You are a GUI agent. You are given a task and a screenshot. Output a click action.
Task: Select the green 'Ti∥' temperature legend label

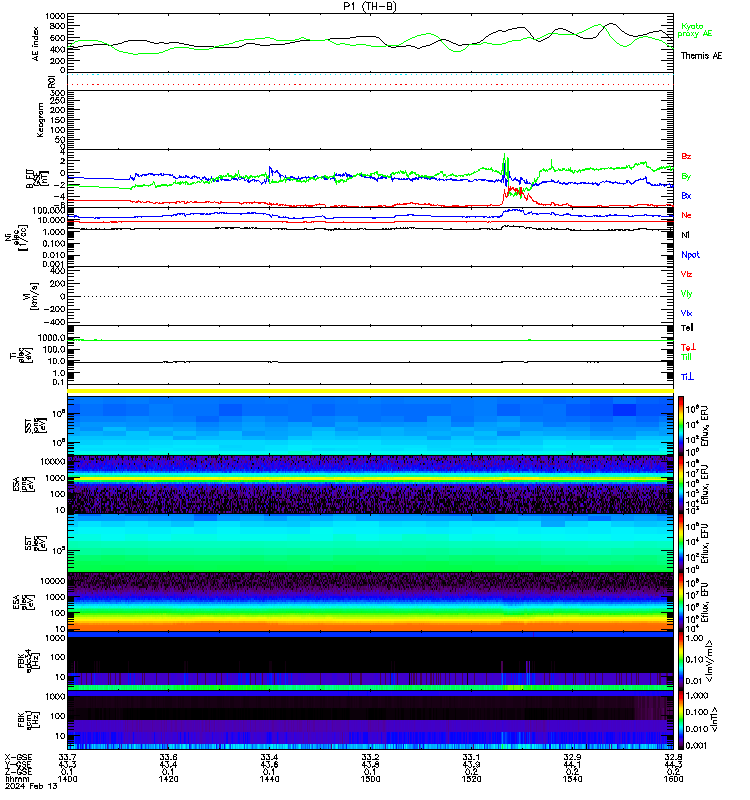click(x=686, y=357)
